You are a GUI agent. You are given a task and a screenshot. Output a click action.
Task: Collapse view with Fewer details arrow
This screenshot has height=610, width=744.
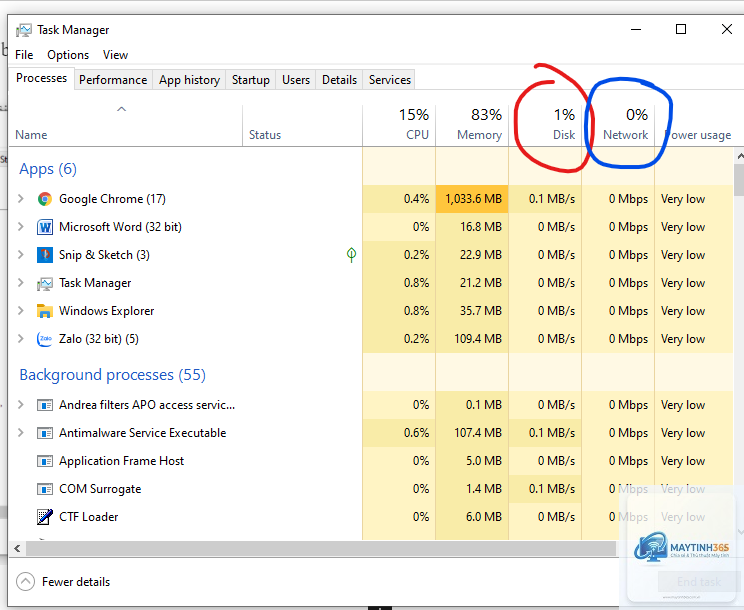(x=25, y=582)
